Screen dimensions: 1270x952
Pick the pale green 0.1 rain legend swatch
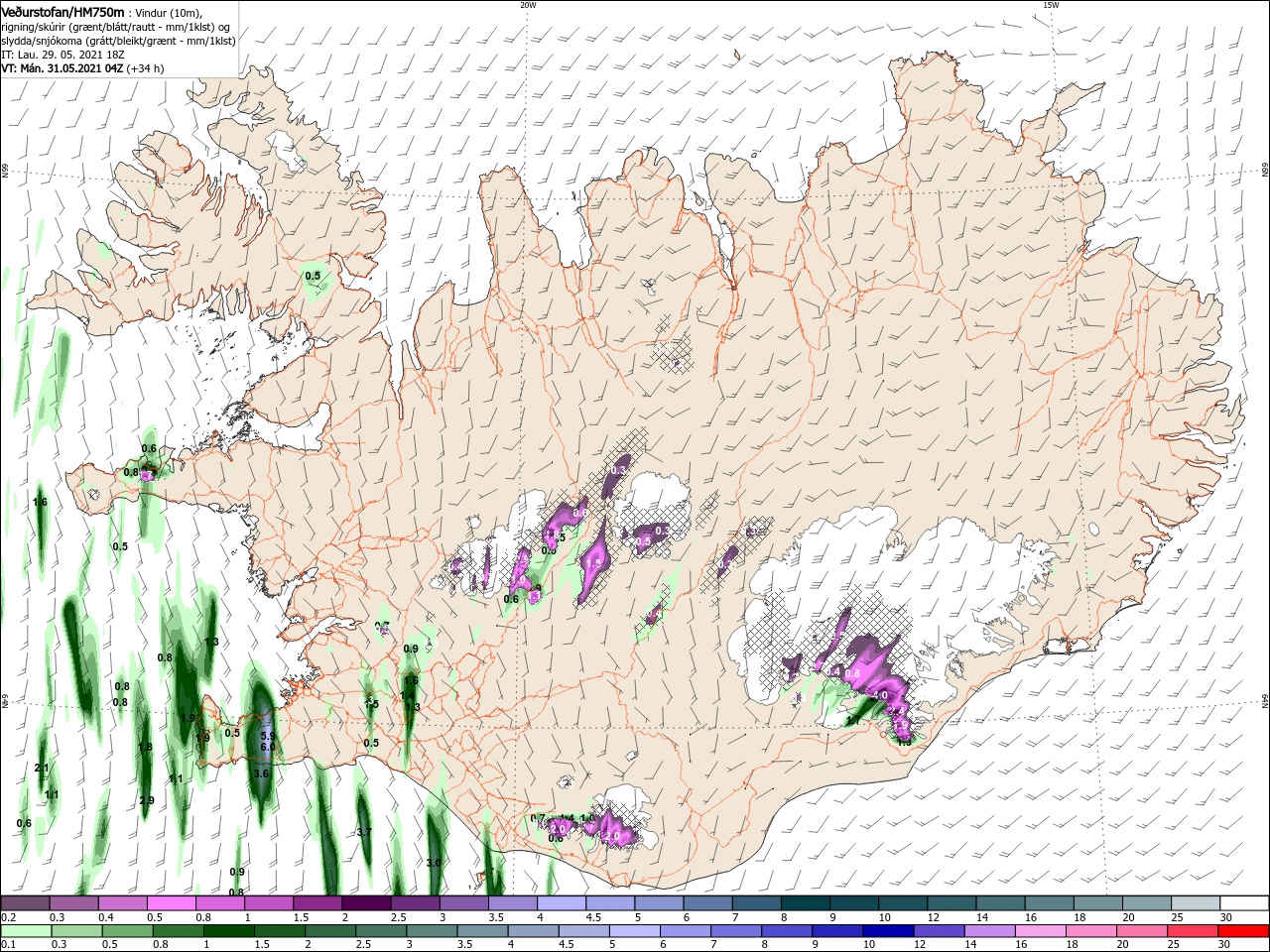[25, 931]
